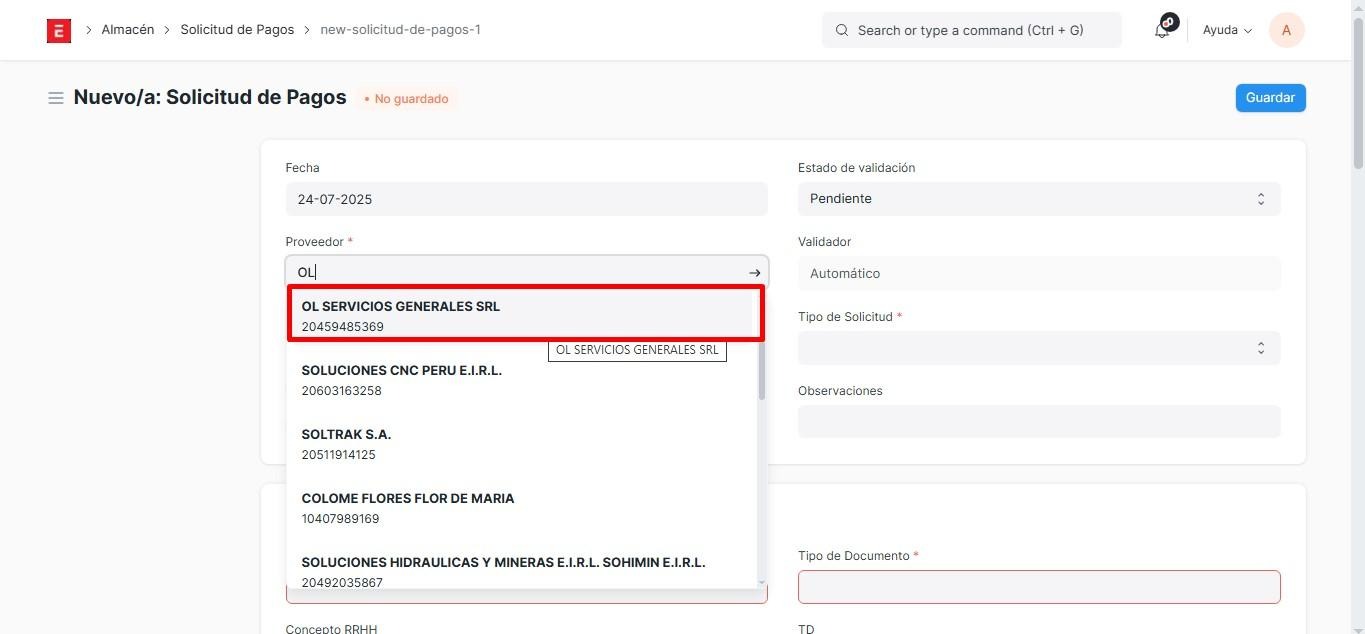Screen dimensions: 1365x634
Task: Navigate to Solicitud de Pagos breadcrumb
Action: (x=237, y=30)
